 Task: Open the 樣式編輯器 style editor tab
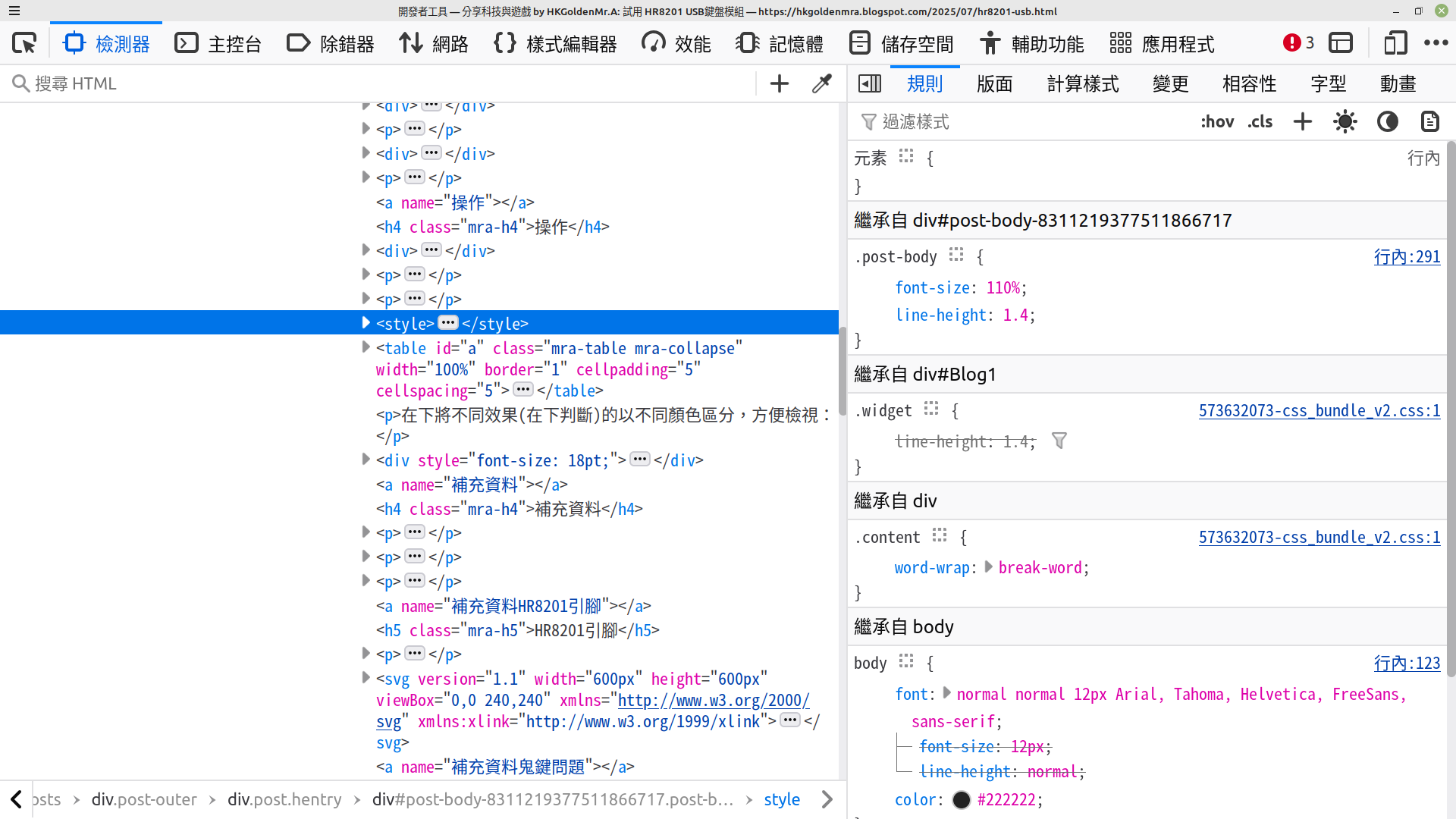[x=555, y=43]
